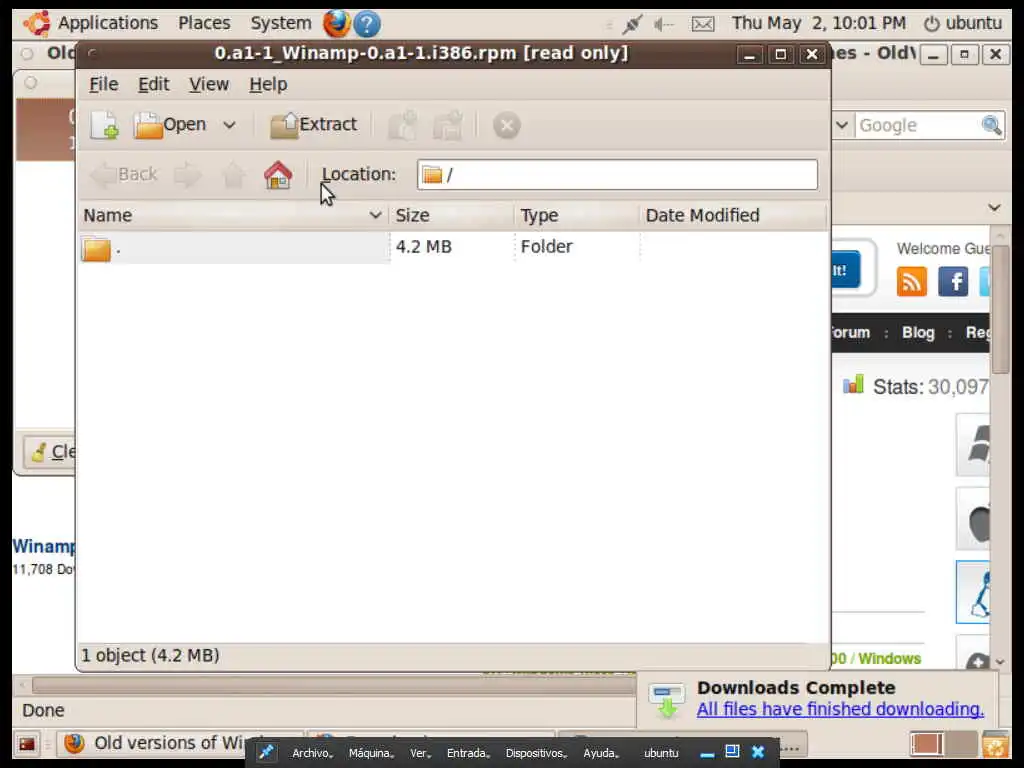Open the Ver menu in VirtualBox bar
This screenshot has height=768, width=1024.
(x=420, y=753)
